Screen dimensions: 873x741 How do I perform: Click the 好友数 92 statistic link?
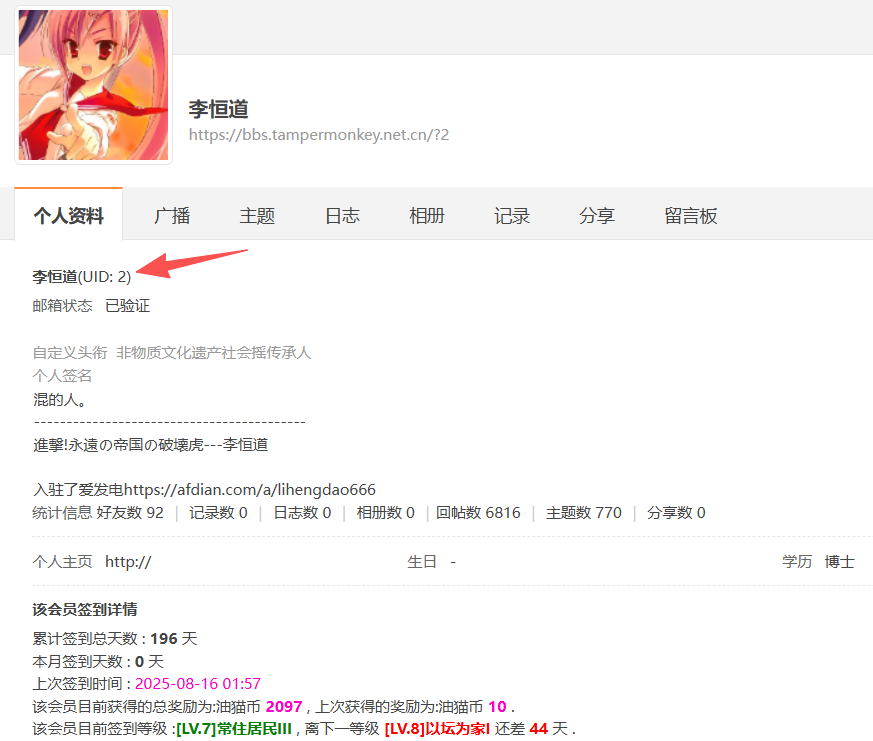pyautogui.click(x=130, y=513)
